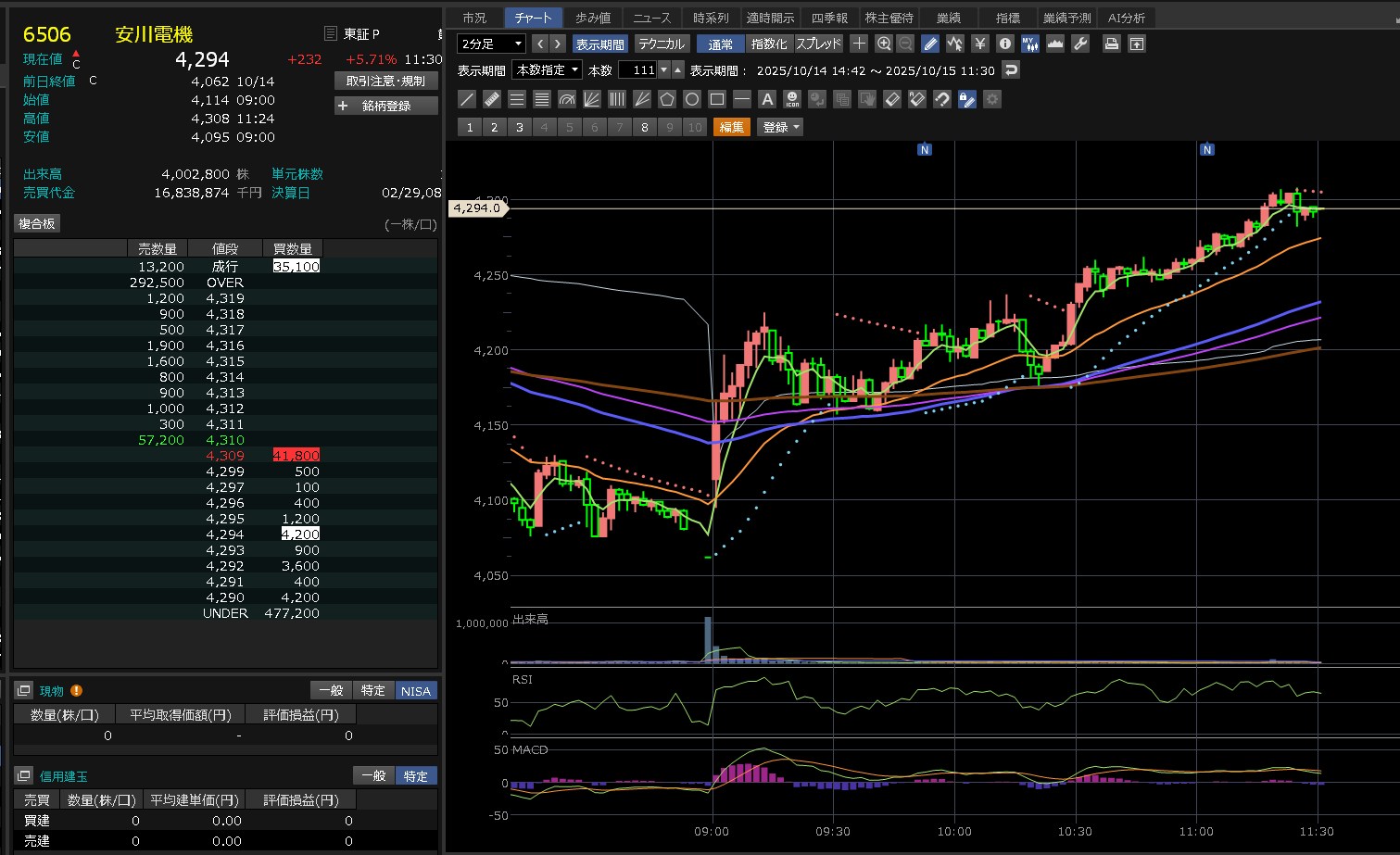This screenshot has height=855, width=1400.
Task: Click the 銘柄登録 button
Action: pyautogui.click(x=386, y=106)
